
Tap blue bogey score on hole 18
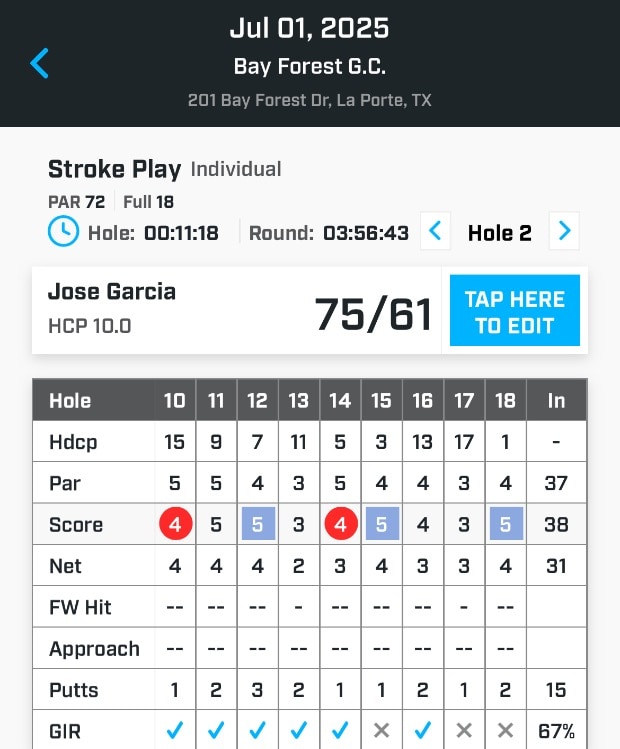(x=505, y=524)
